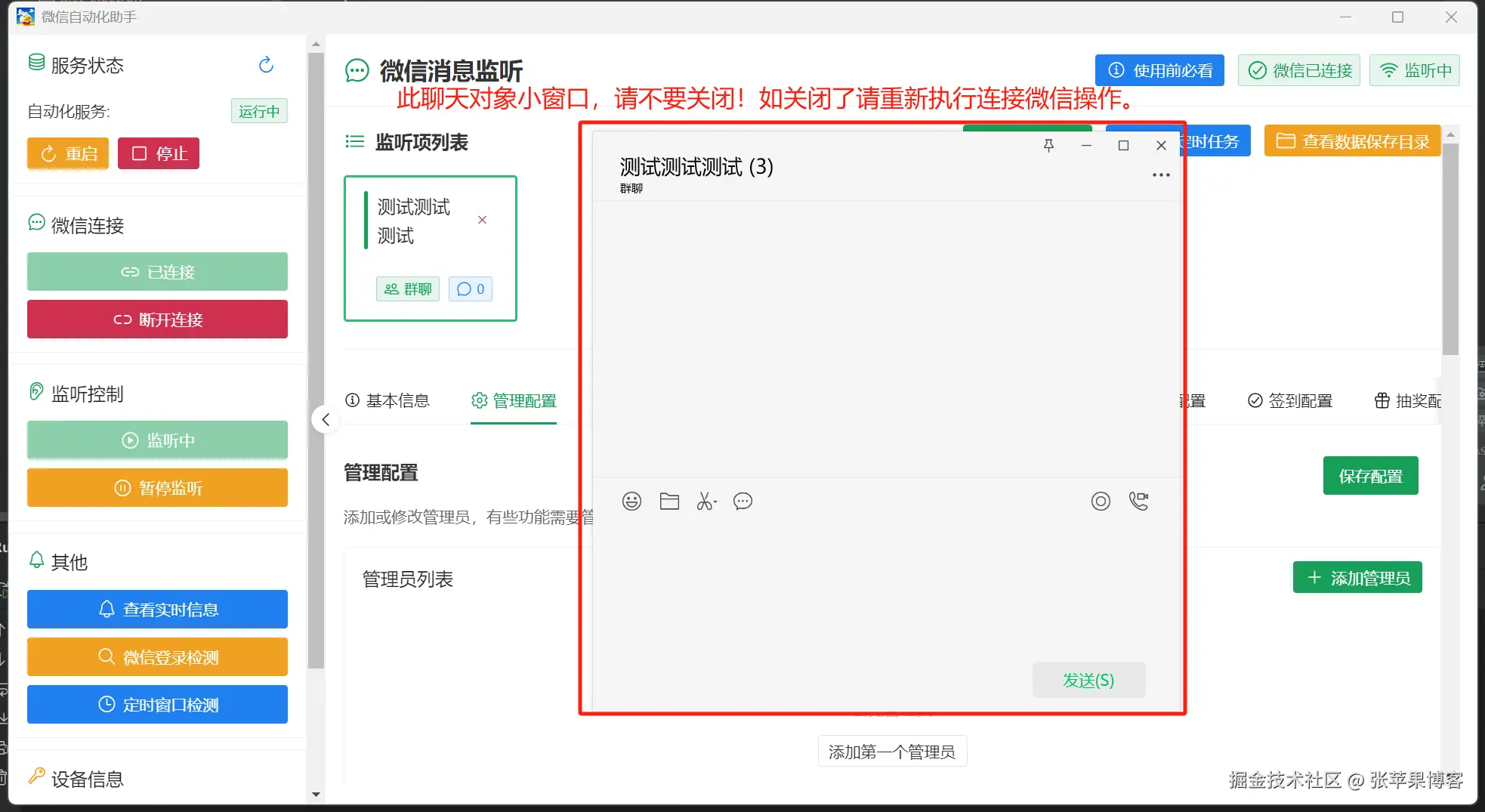
Task: Disconnect WeChat via 断开连接
Action: tap(157, 320)
